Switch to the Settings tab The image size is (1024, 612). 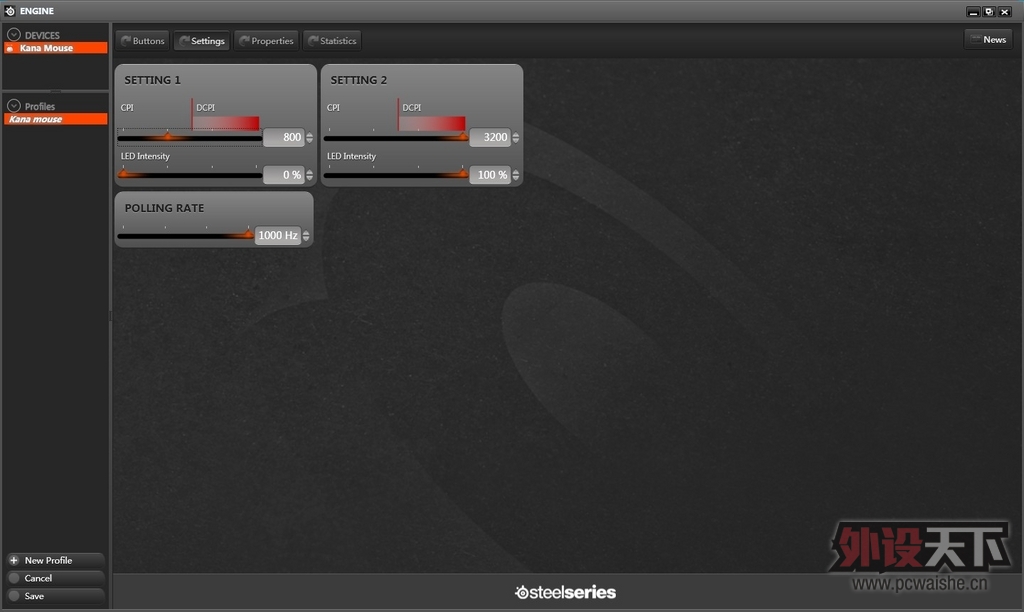[202, 40]
